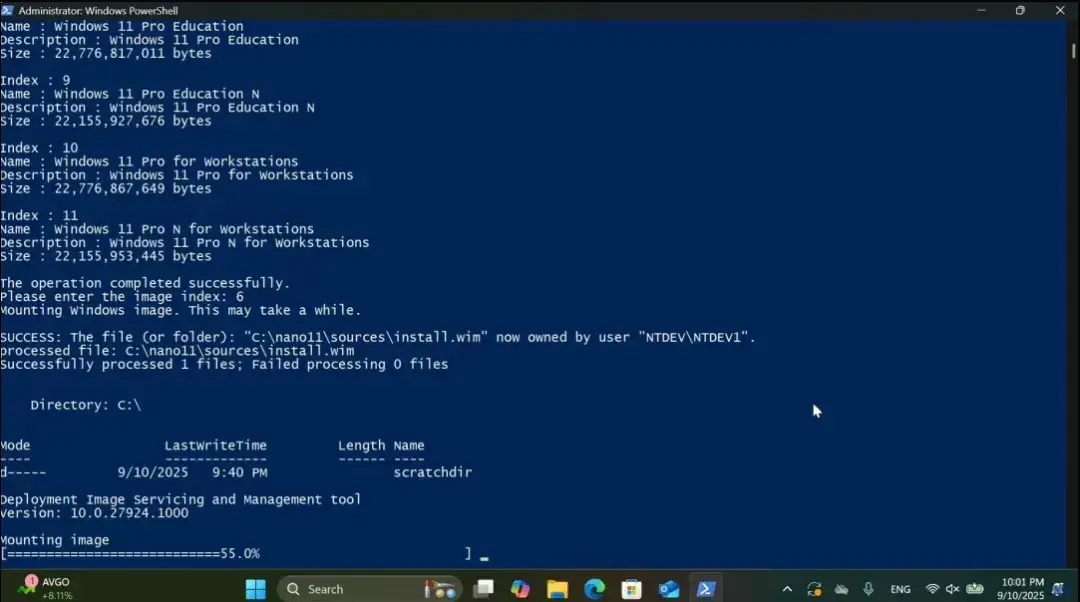This screenshot has width=1080, height=602.
Task: Click the taskbar Search box
Action: [370, 589]
